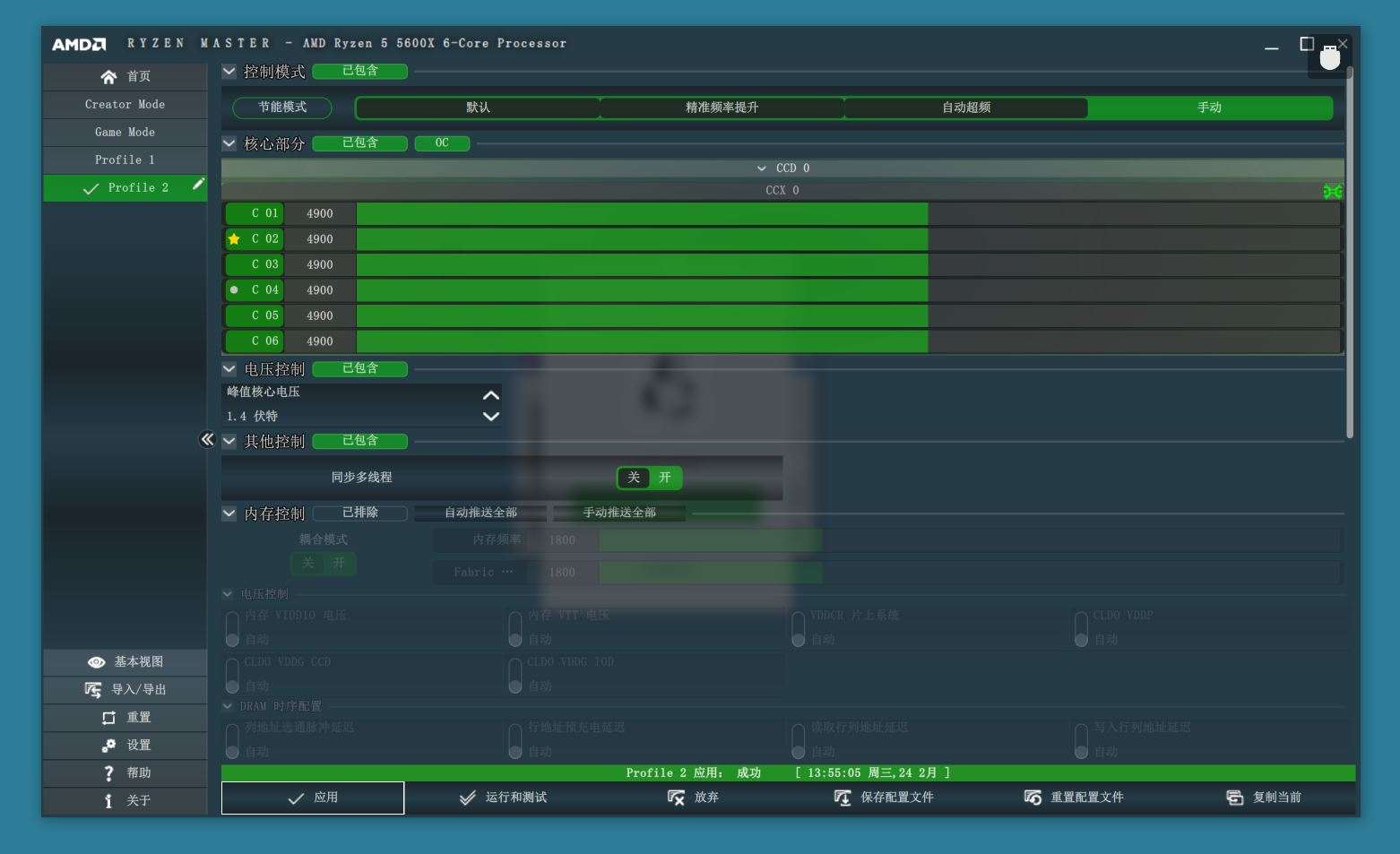Toggle 耦合模式 coupled mode switch

[324, 563]
